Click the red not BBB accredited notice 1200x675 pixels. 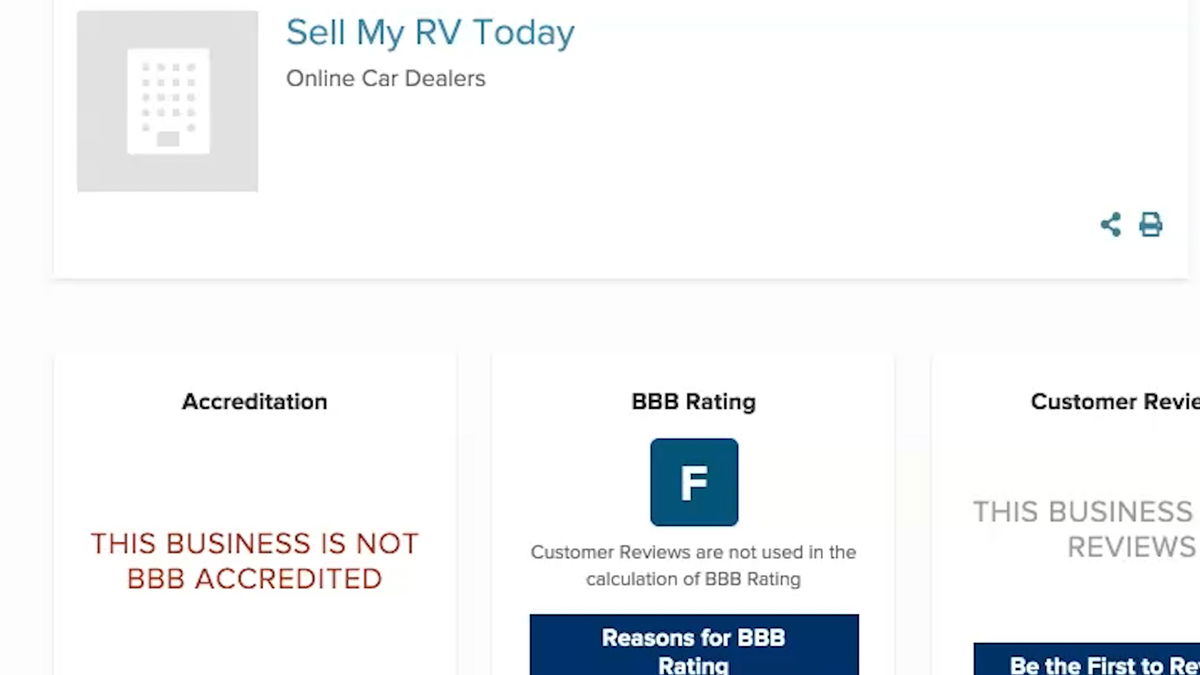[x=254, y=561]
